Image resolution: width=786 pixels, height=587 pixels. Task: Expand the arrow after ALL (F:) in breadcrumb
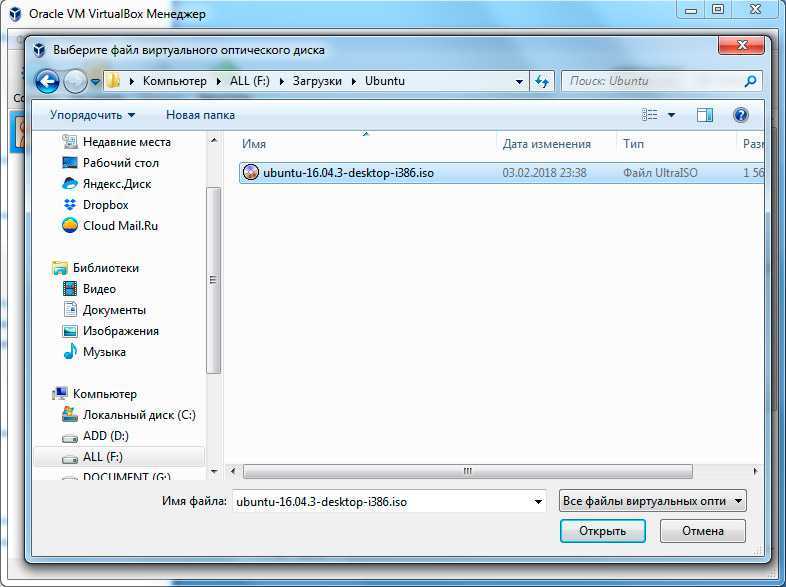coord(281,82)
